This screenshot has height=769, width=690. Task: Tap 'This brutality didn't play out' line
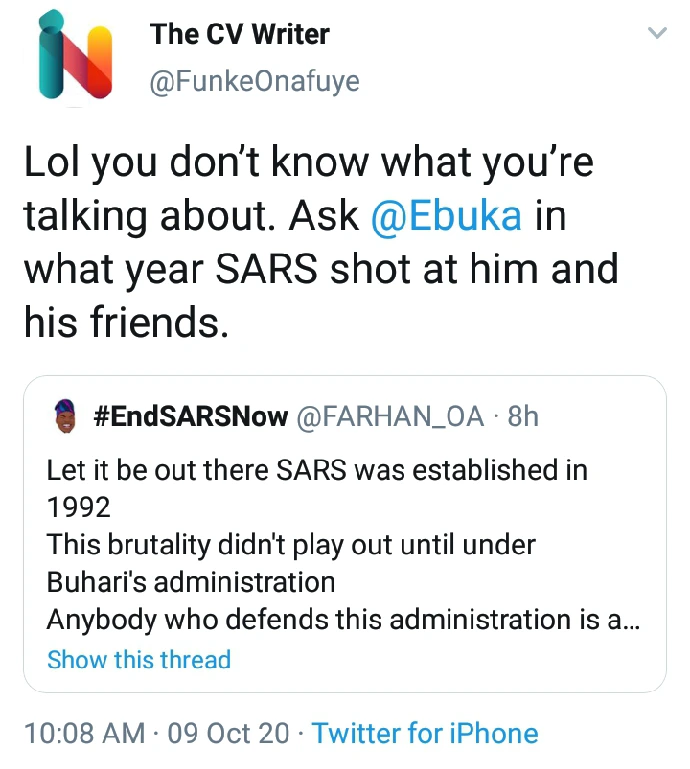coord(291,545)
